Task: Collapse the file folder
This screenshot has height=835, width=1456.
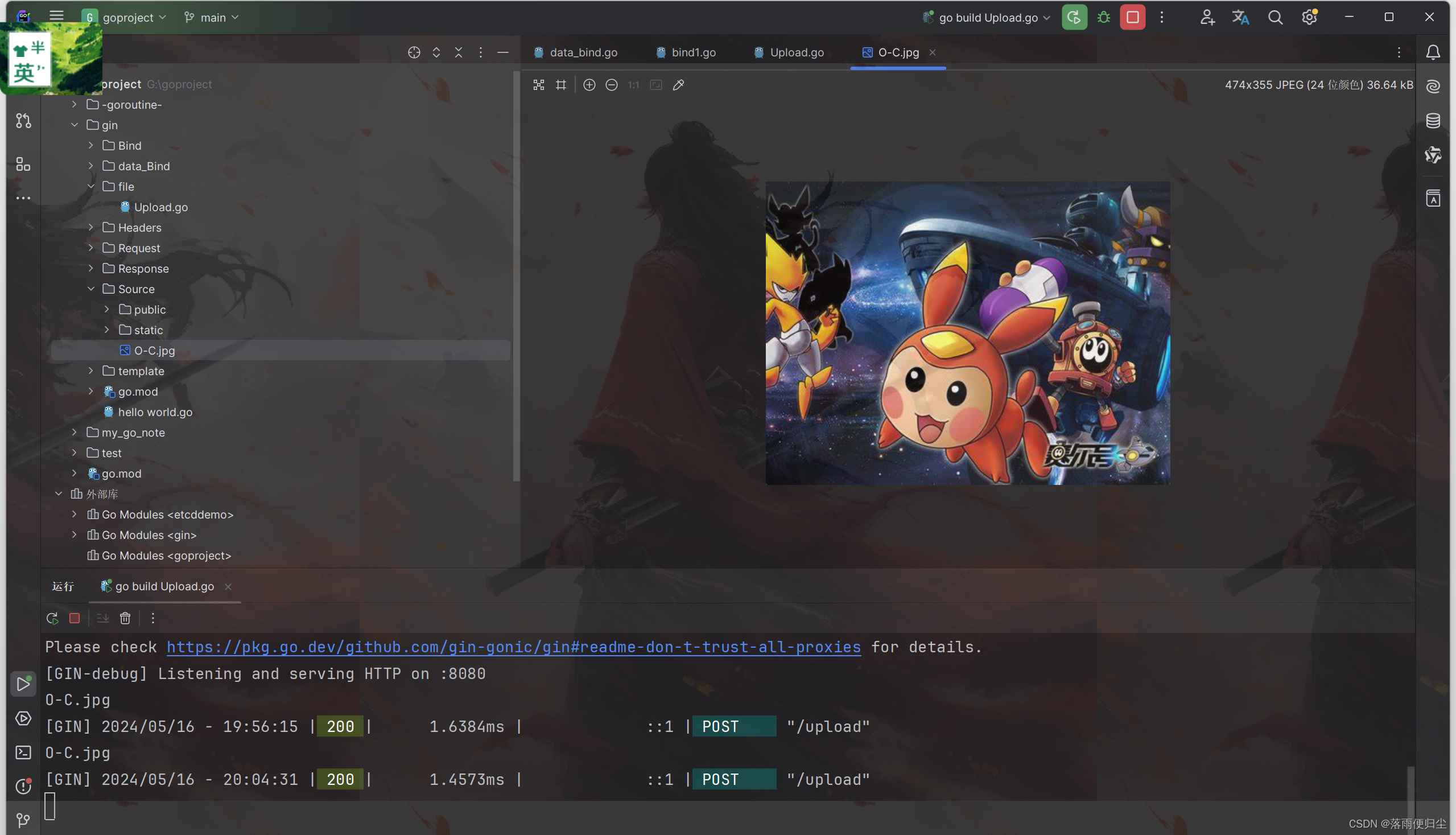Action: tap(90, 186)
